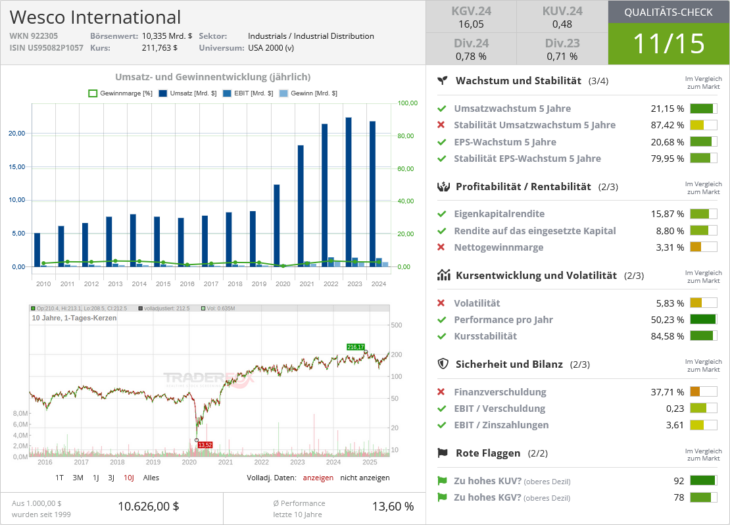Select the 10J chart timeframe

[x=129, y=478]
